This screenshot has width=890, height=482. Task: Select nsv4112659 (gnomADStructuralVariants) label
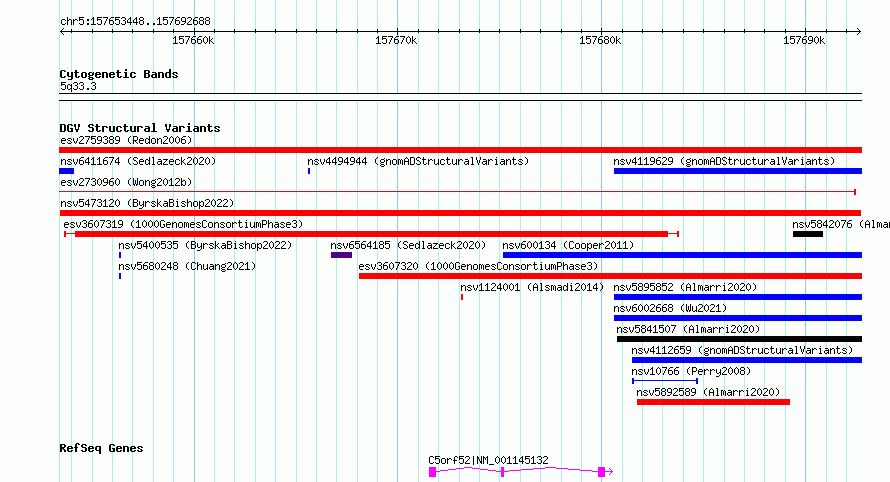click(x=742, y=350)
